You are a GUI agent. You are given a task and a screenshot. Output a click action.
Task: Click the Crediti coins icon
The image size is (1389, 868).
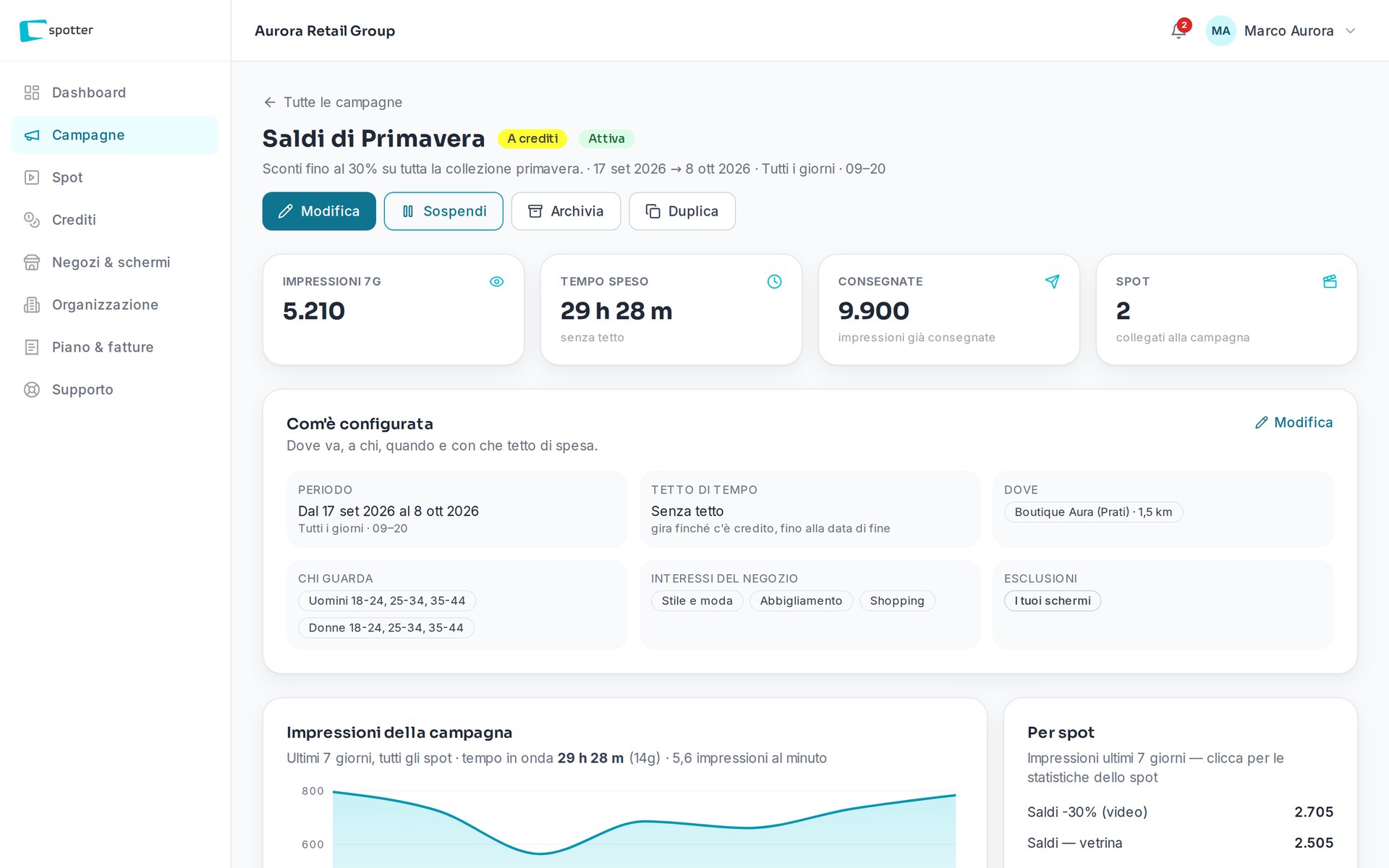point(32,220)
